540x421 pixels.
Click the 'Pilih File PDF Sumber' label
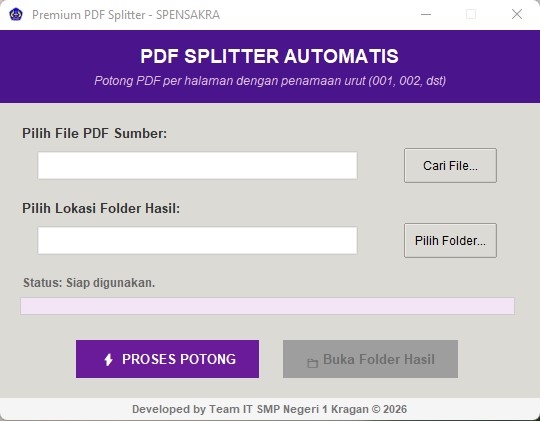tap(94, 133)
